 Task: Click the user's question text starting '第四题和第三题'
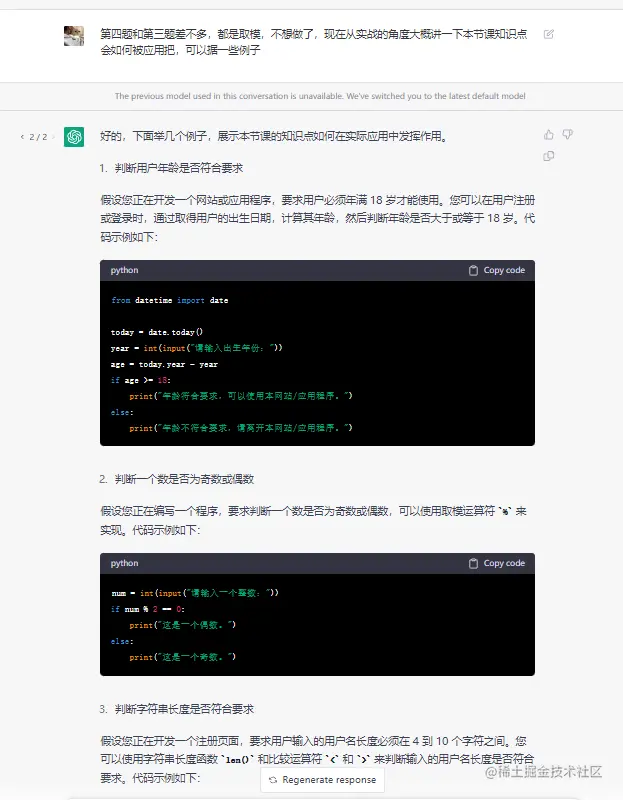click(313, 42)
